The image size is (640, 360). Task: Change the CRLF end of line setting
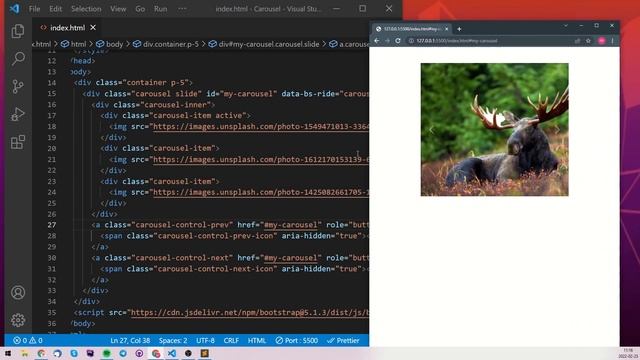pos(231,340)
